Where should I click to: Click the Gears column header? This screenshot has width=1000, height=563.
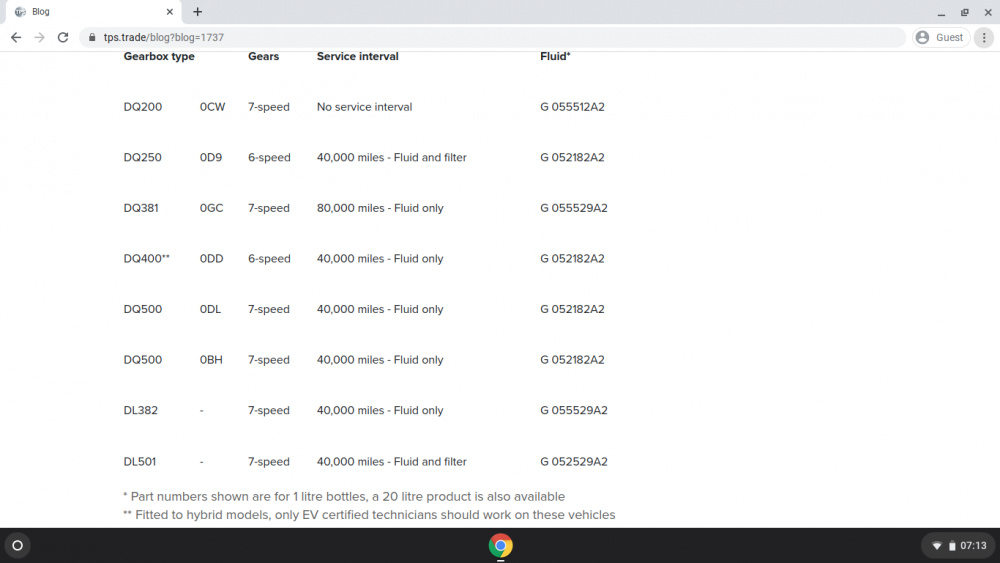point(263,56)
